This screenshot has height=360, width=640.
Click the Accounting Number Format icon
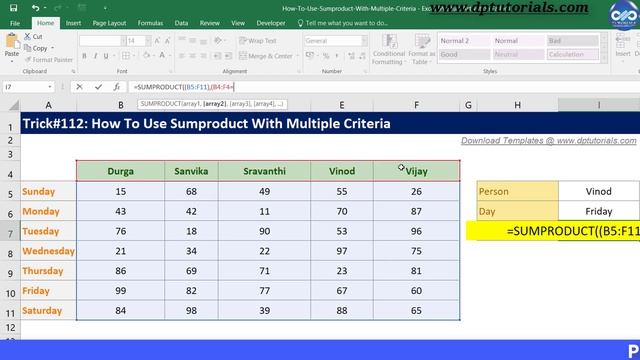310,56
